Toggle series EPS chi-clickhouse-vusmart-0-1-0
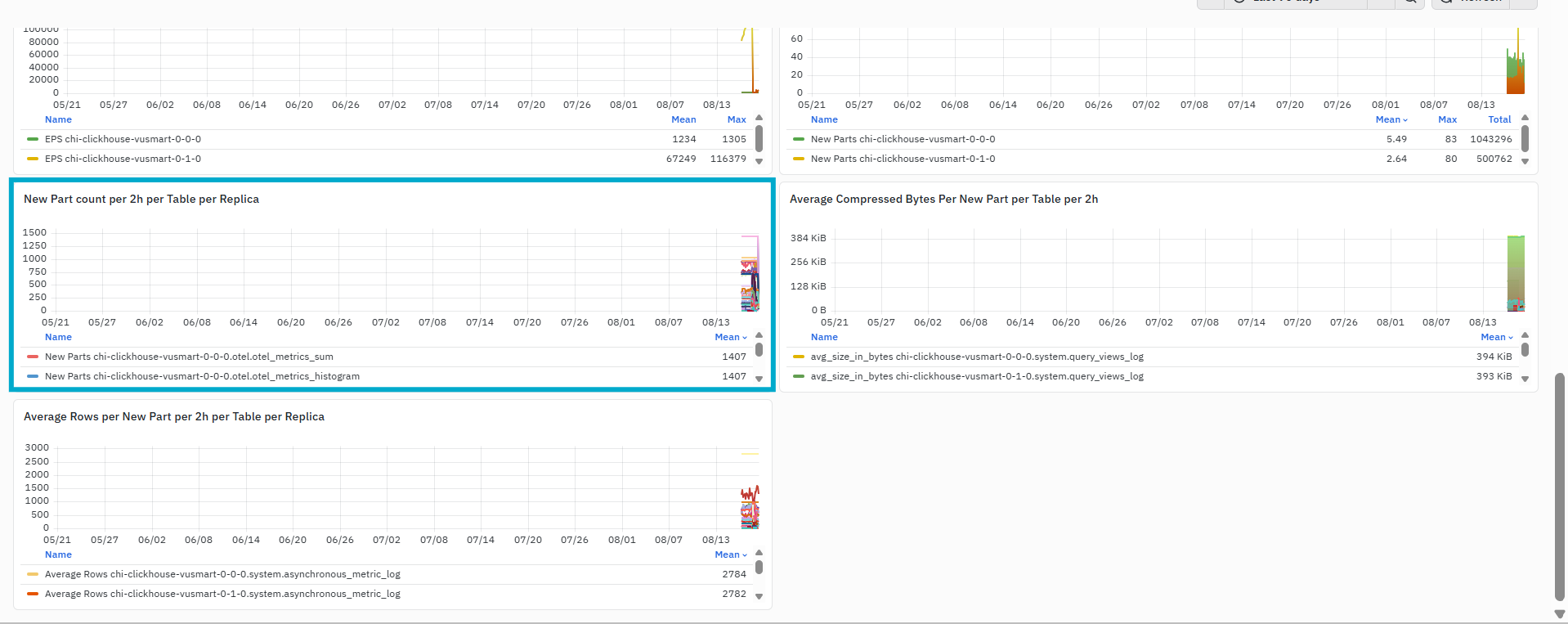 (x=123, y=159)
